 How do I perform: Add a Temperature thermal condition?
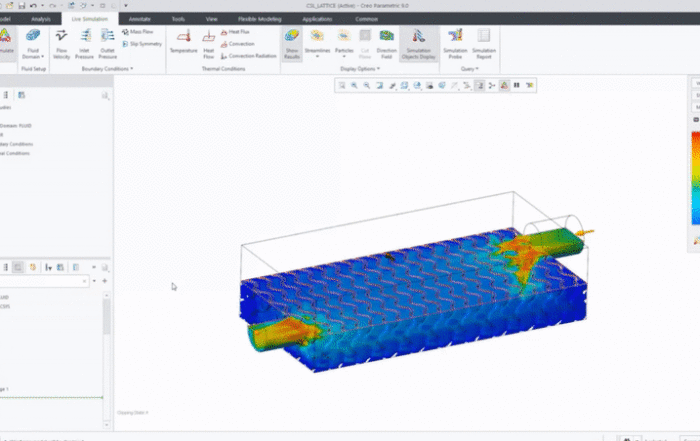(x=183, y=42)
